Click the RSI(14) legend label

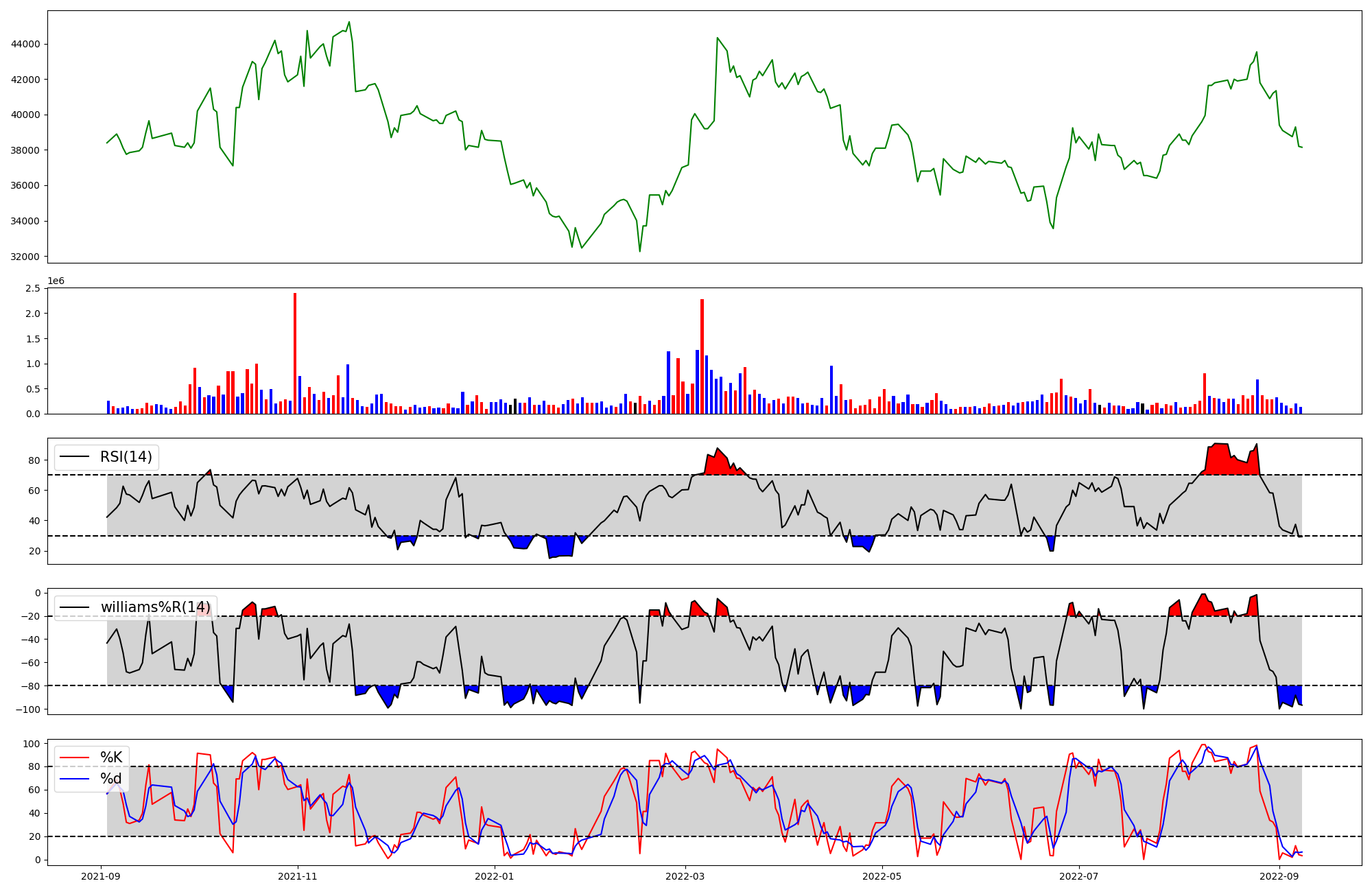pyautogui.click(x=126, y=457)
